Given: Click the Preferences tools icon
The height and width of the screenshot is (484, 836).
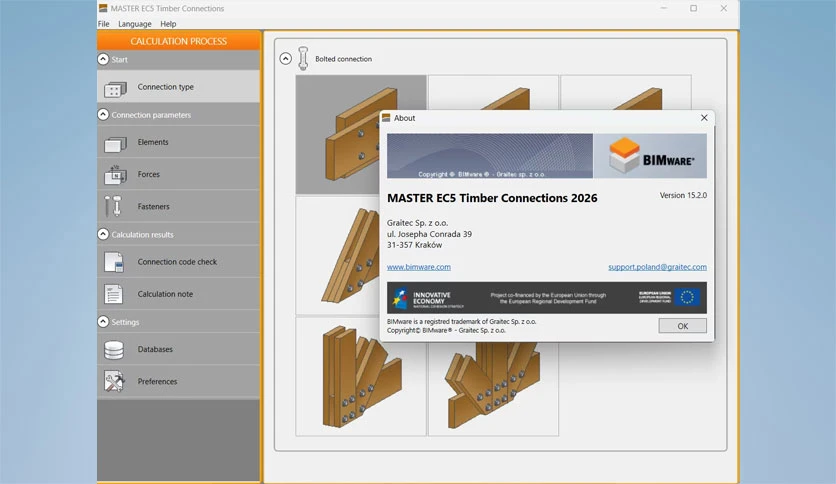Looking at the screenshot, I should coord(114,381).
